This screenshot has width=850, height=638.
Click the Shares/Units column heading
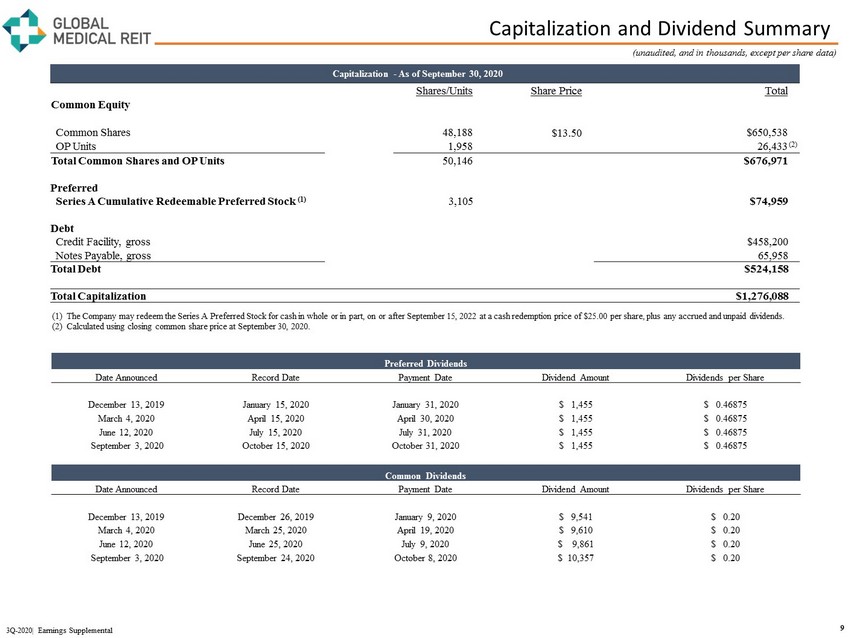click(x=443, y=92)
